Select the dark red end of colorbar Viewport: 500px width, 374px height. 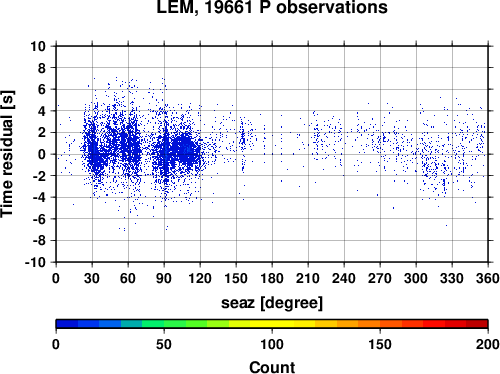pyautogui.click(x=477, y=324)
